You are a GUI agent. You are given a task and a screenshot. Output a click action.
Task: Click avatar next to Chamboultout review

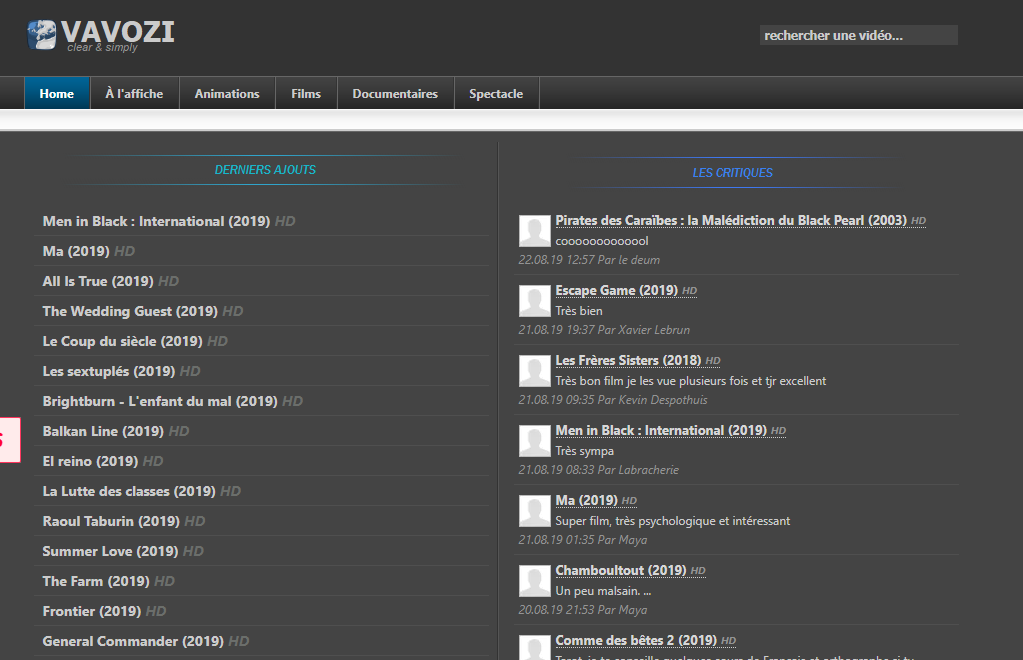534,580
